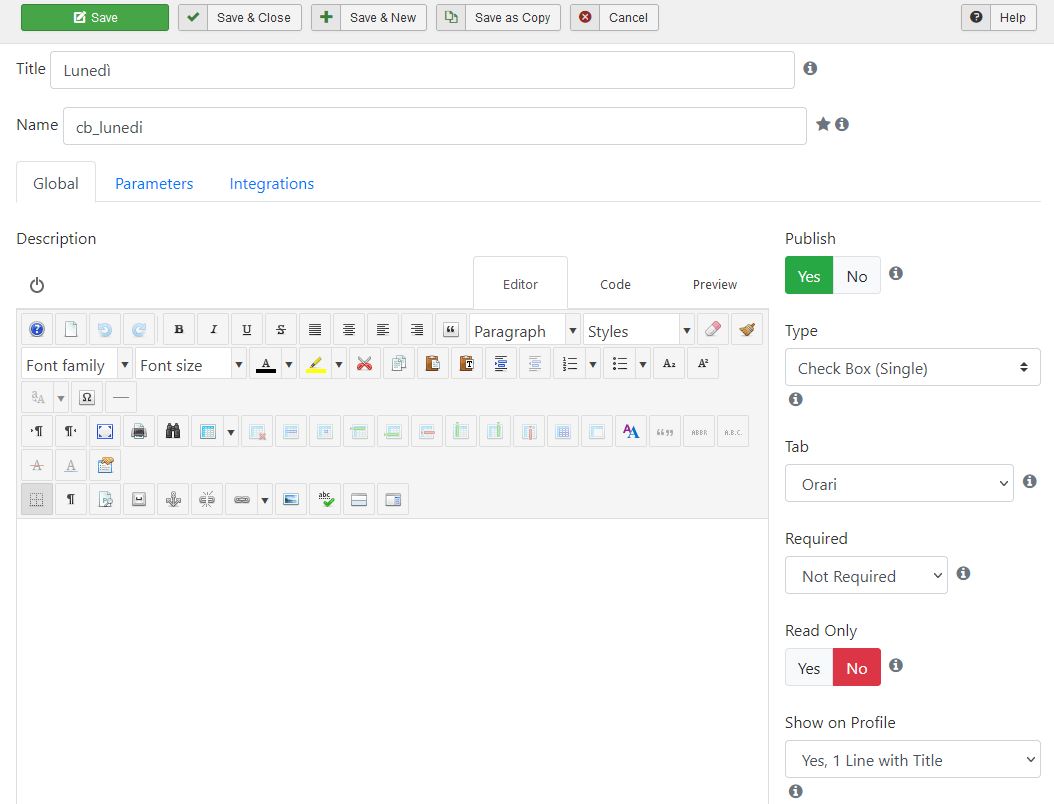This screenshot has height=804, width=1054.
Task: Cut selection with scissors icon
Action: [x=364, y=364]
